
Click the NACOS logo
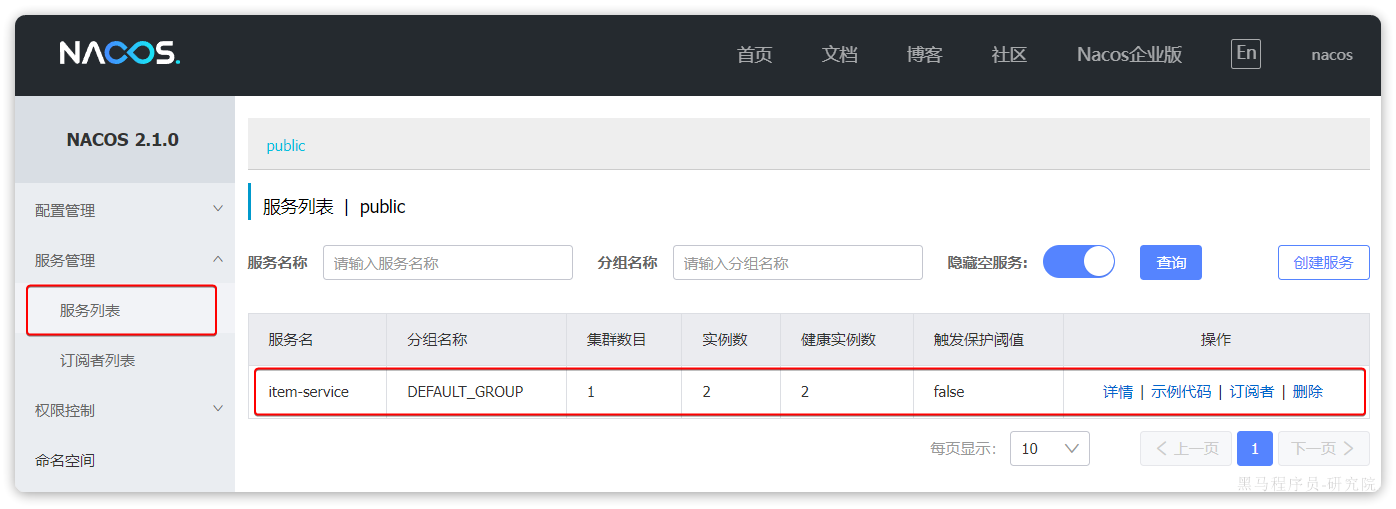pos(119,54)
